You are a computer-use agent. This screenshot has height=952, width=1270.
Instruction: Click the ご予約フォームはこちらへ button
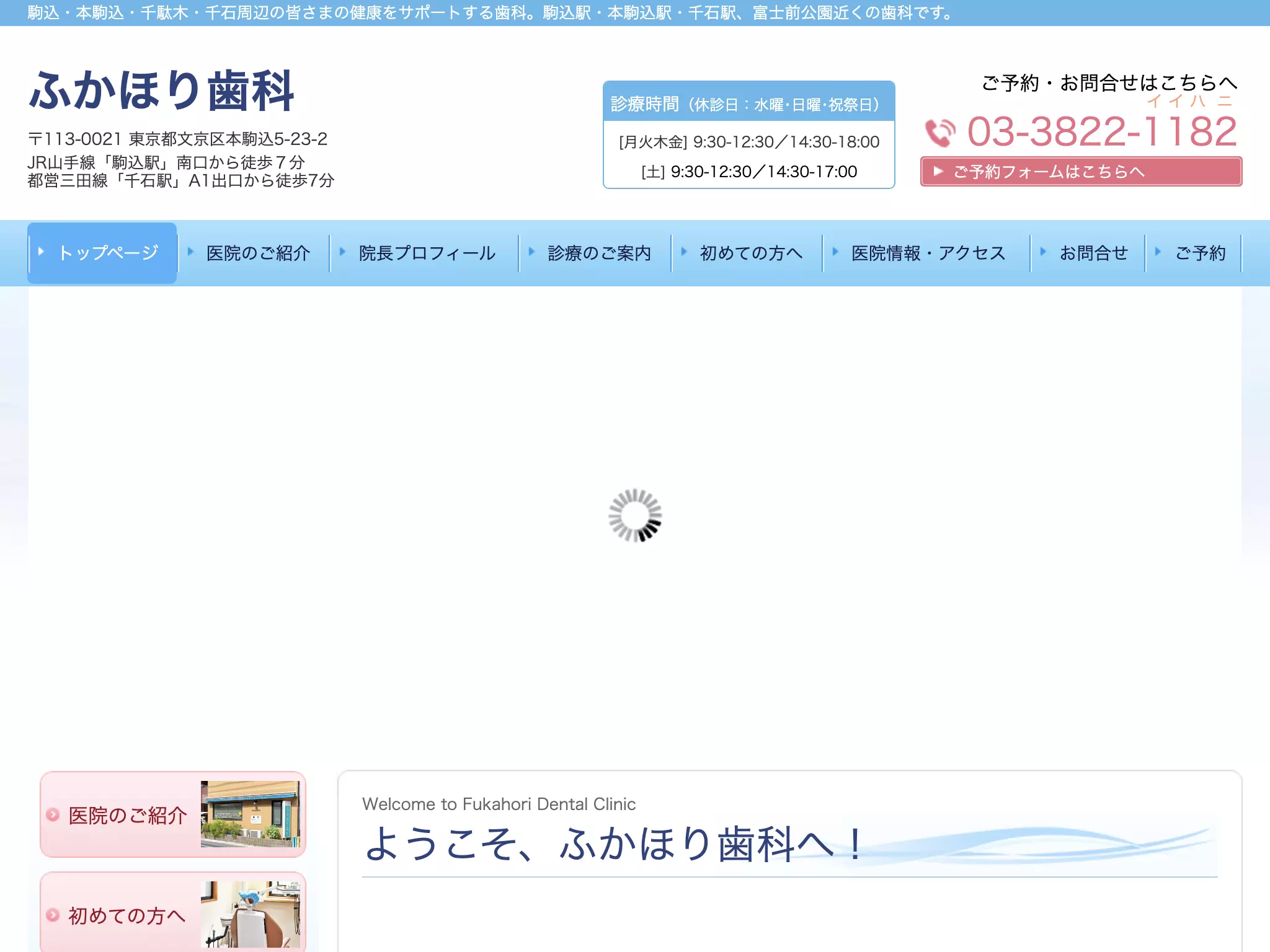pyautogui.click(x=1081, y=172)
